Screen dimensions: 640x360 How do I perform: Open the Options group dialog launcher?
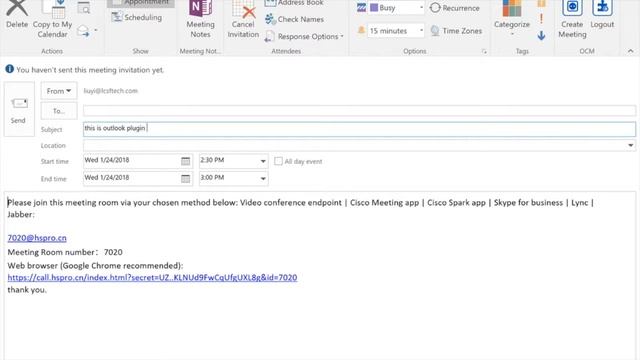point(484,51)
